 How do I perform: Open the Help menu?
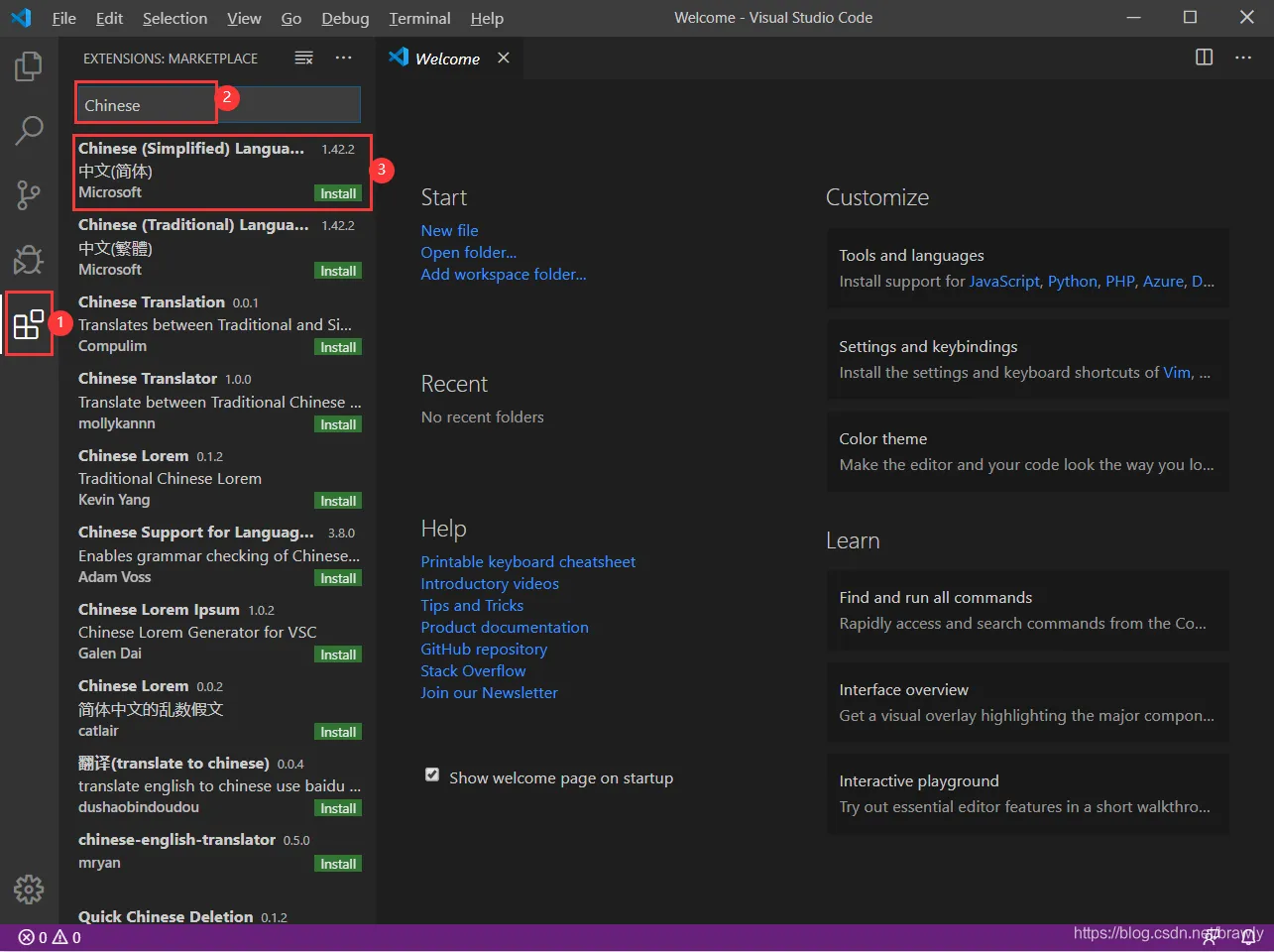(487, 18)
